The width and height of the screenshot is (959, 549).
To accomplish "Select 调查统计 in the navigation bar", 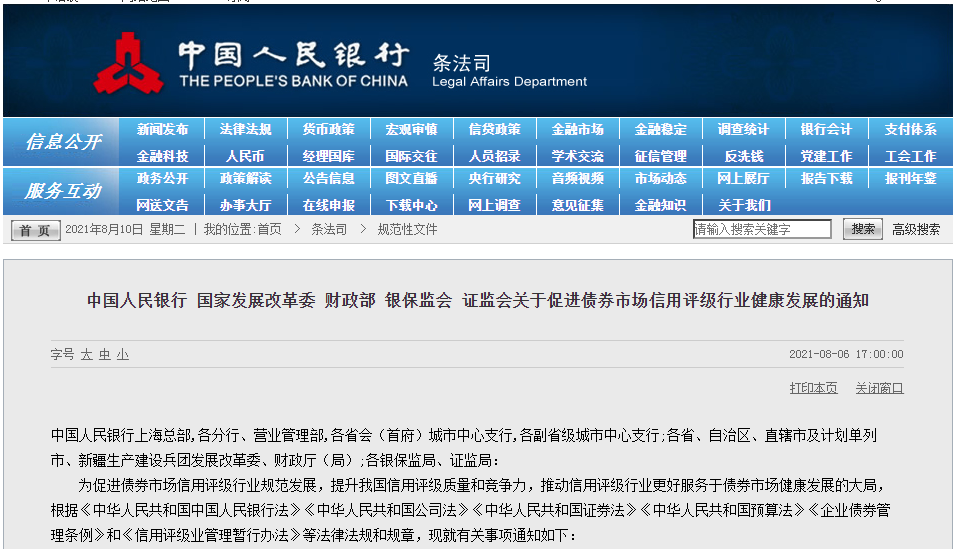I will pyautogui.click(x=743, y=130).
